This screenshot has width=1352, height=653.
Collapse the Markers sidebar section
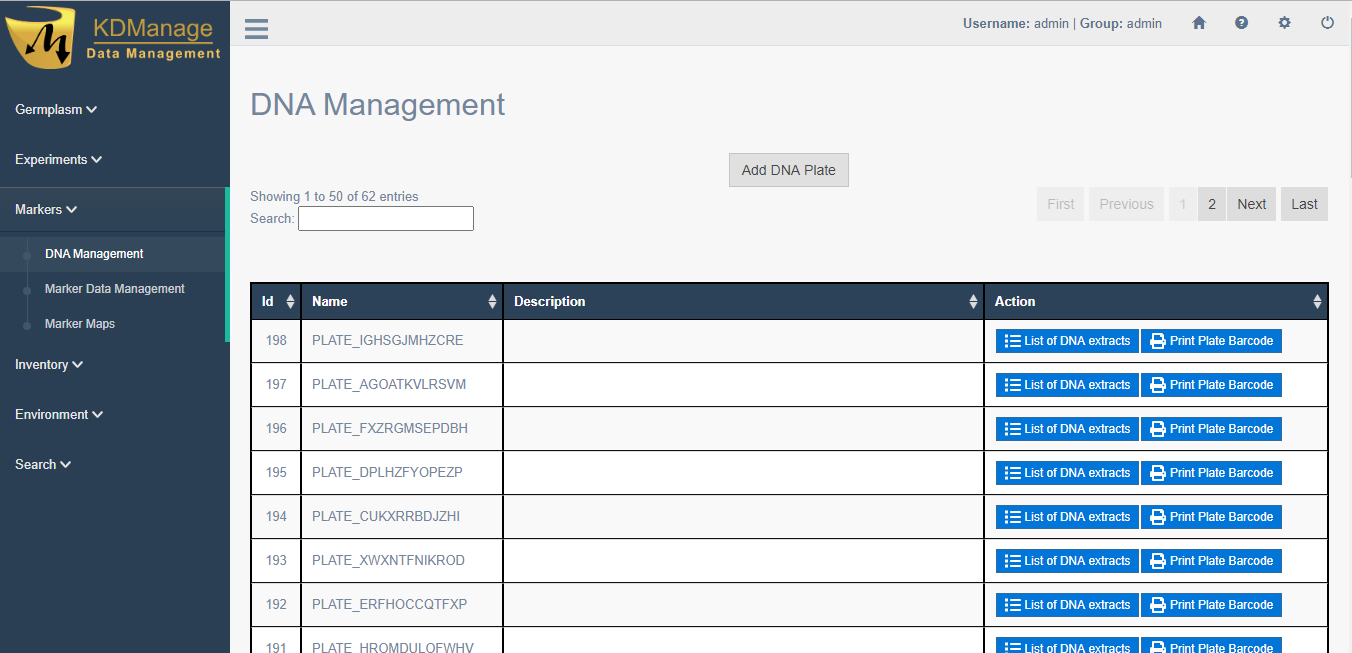[x=46, y=210]
